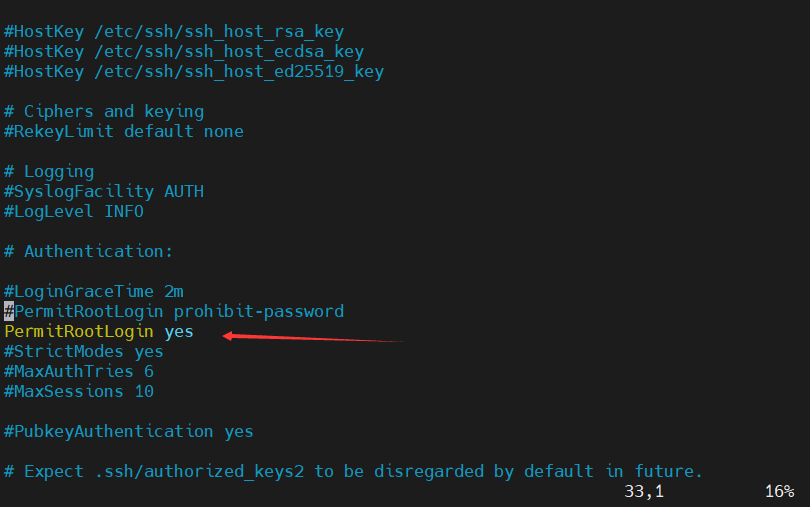The width and height of the screenshot is (811, 507).
Task: Place cursor on #RekeyLimit default none
Action: tap(124, 131)
